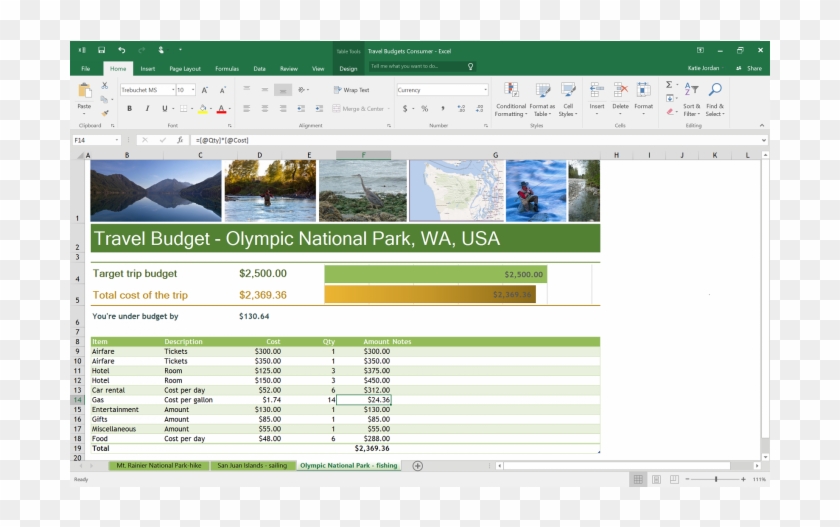840x527 pixels.
Task: Click the Paste clipboard icon
Action: click(x=84, y=91)
